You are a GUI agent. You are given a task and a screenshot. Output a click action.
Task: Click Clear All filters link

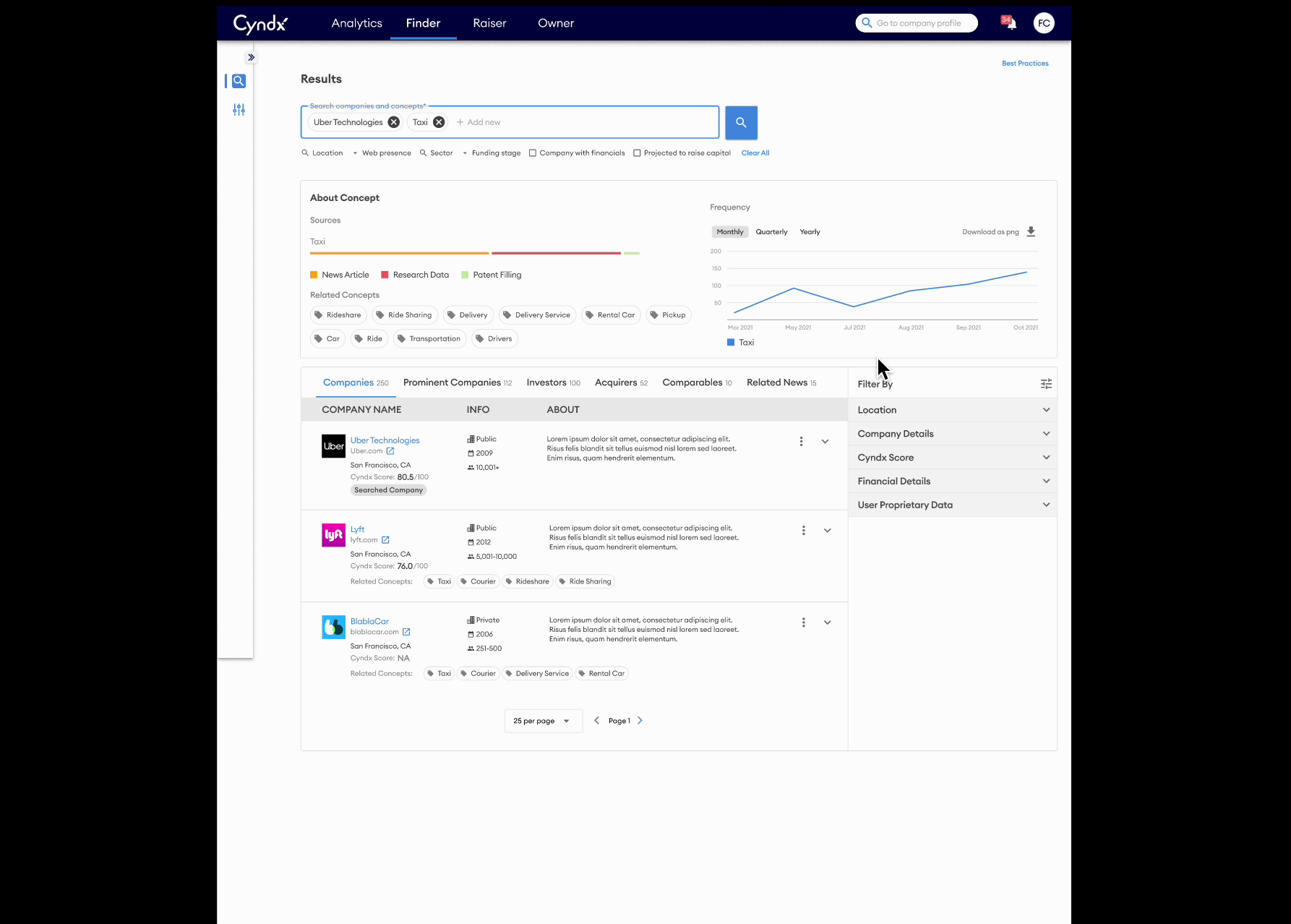[755, 153]
